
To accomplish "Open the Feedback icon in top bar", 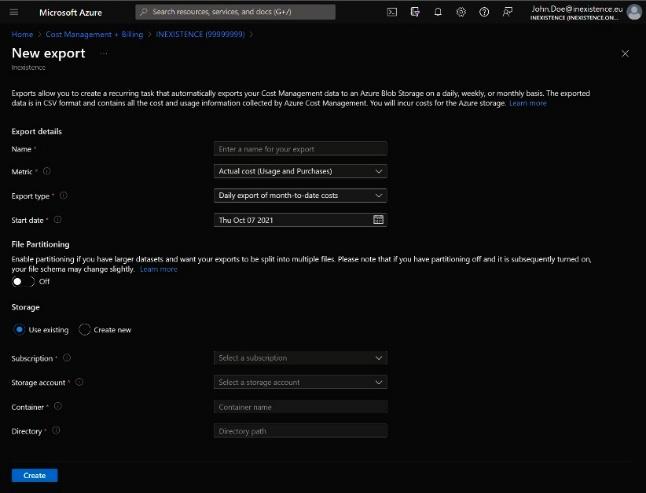I will tap(507, 12).
